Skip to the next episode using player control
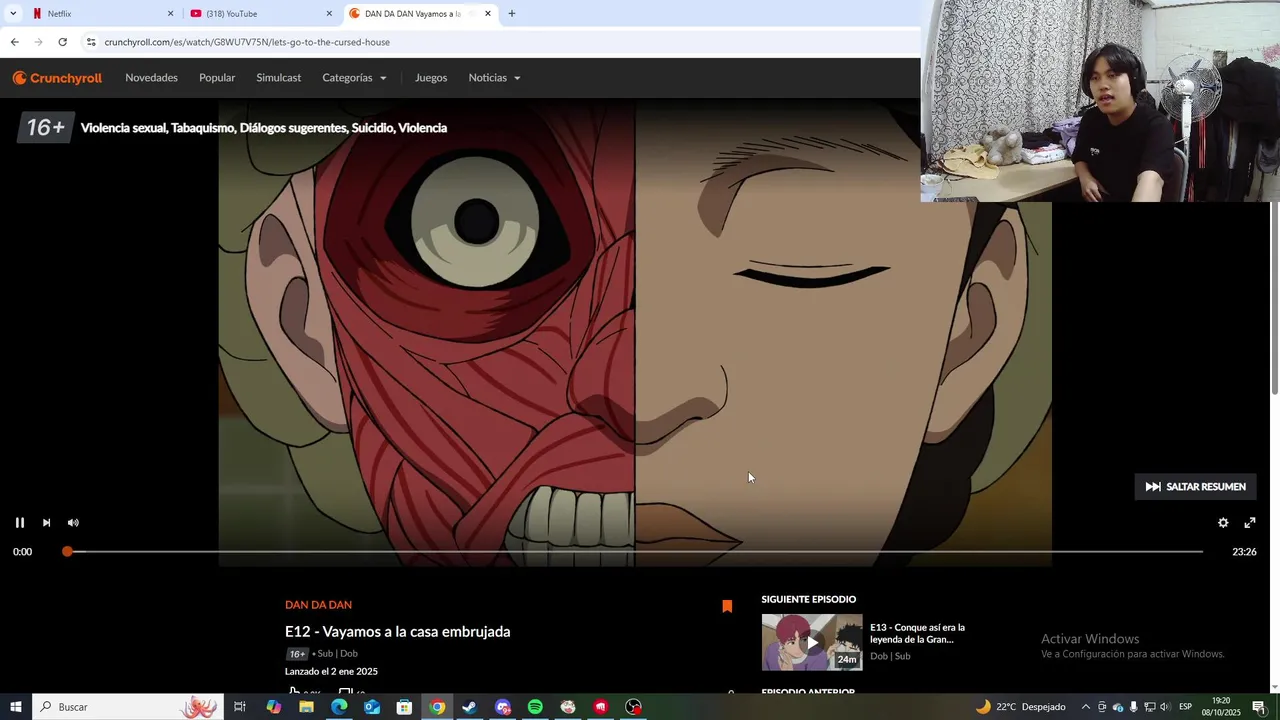 pos(46,523)
